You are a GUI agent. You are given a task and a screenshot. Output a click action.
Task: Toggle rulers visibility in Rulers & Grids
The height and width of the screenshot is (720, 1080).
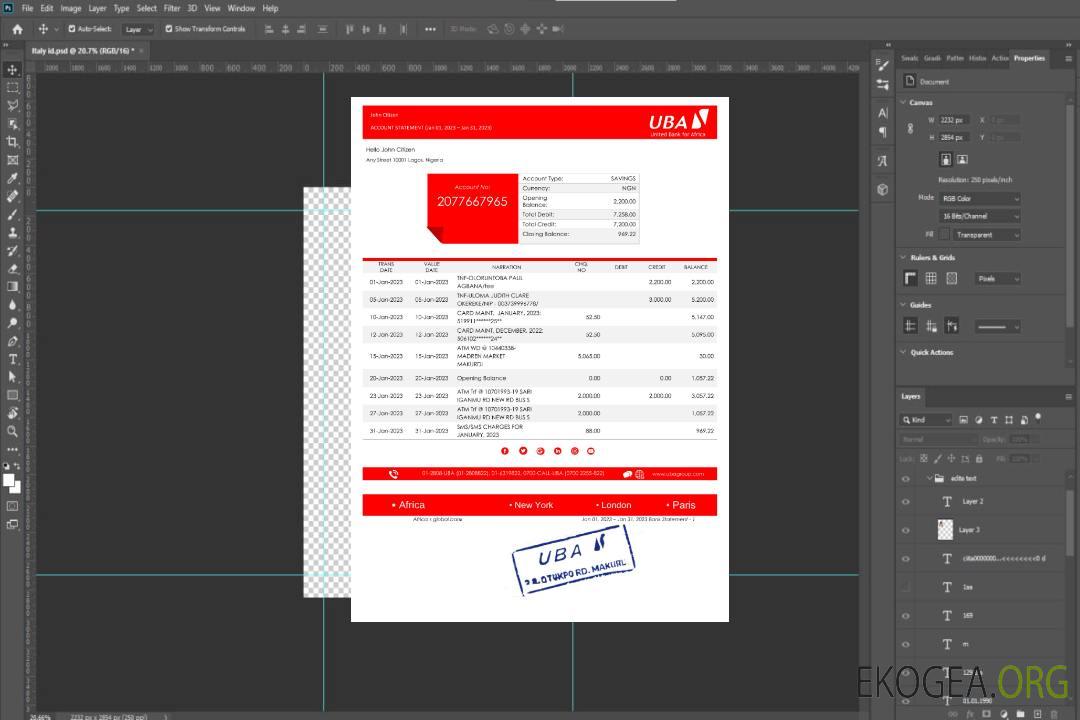pyautogui.click(x=911, y=278)
